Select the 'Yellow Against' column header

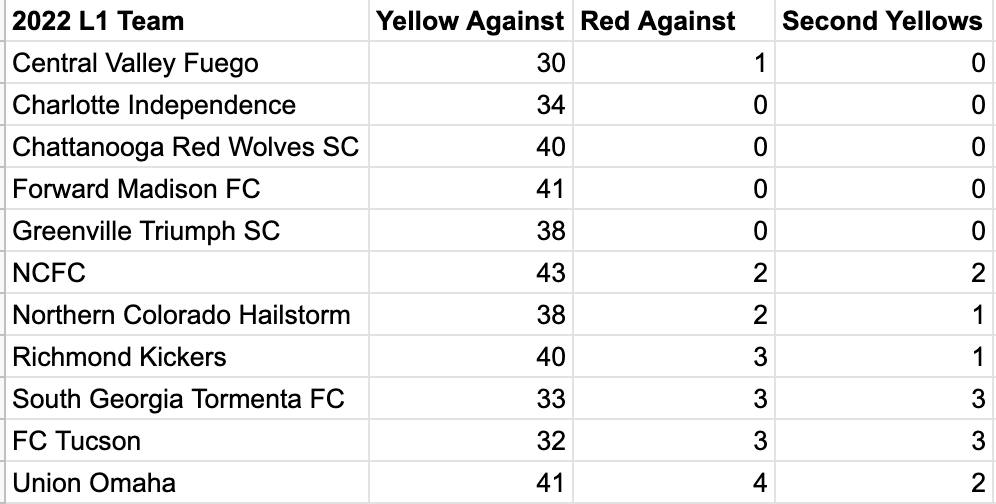(469, 21)
